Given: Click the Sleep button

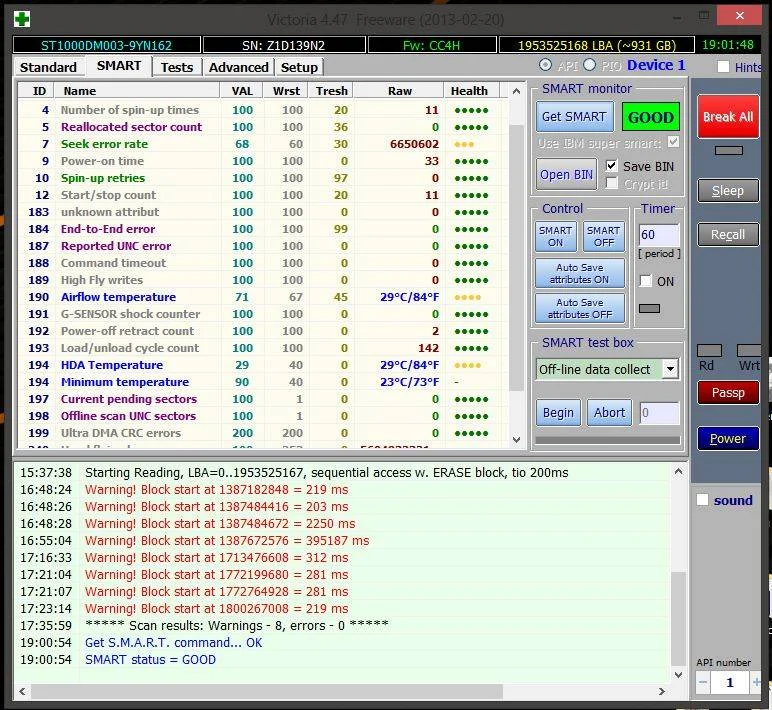Looking at the screenshot, I should pyautogui.click(x=728, y=191).
